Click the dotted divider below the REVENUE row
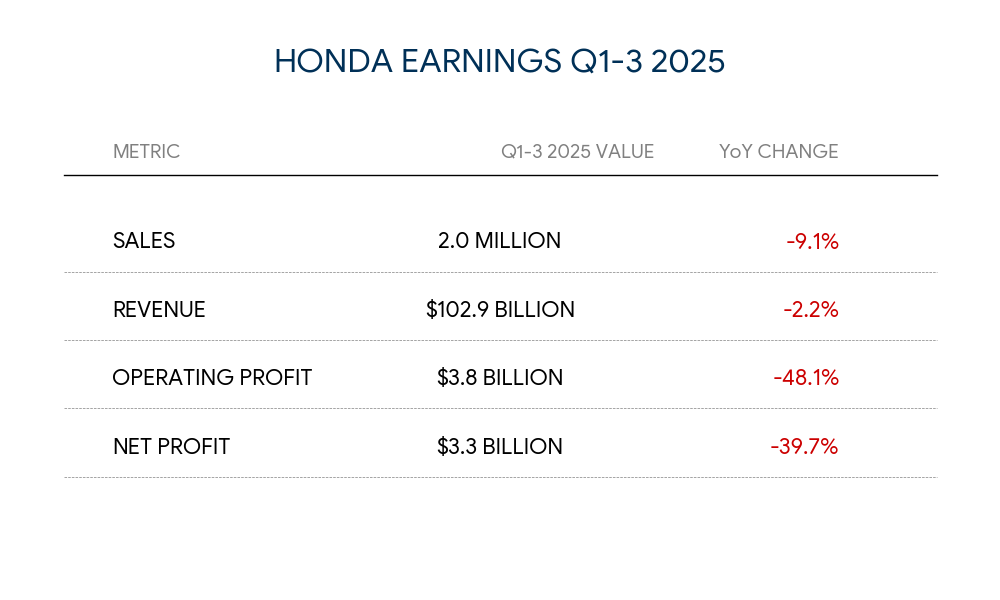1000x600 pixels. tap(500, 341)
